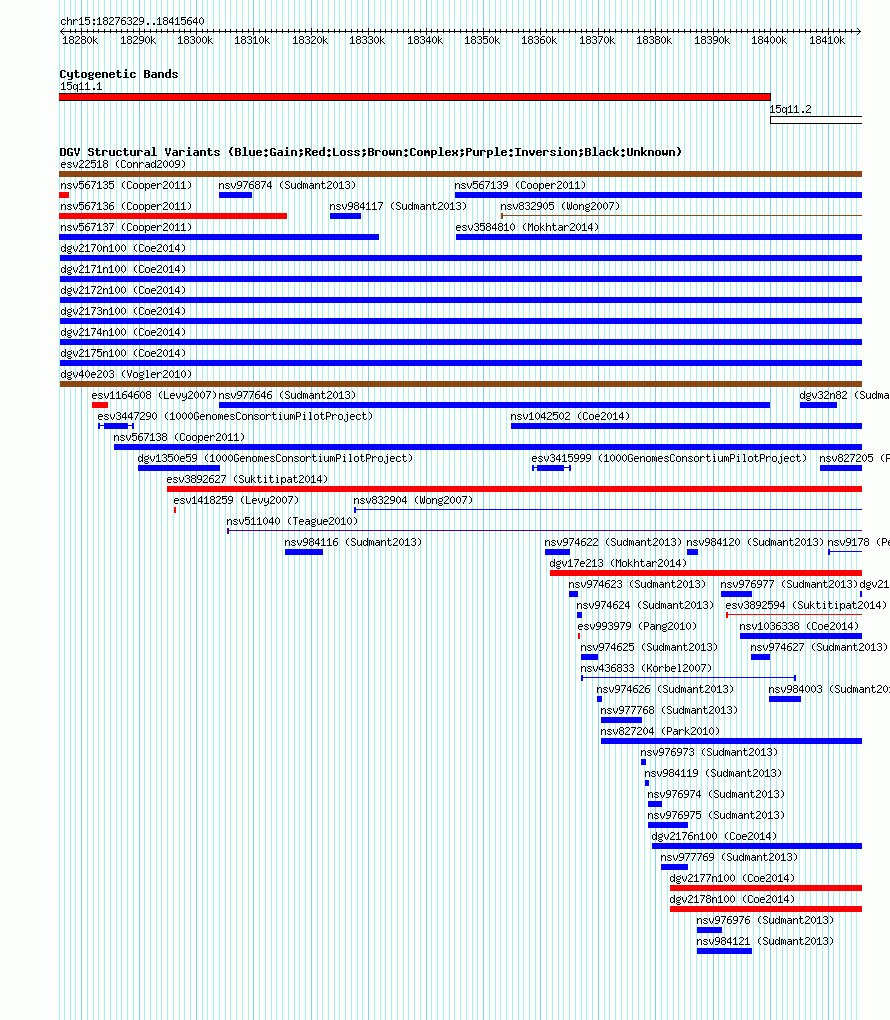Click the 18400k ruler tick label
The image size is (890, 1020).
[x=769, y=40]
